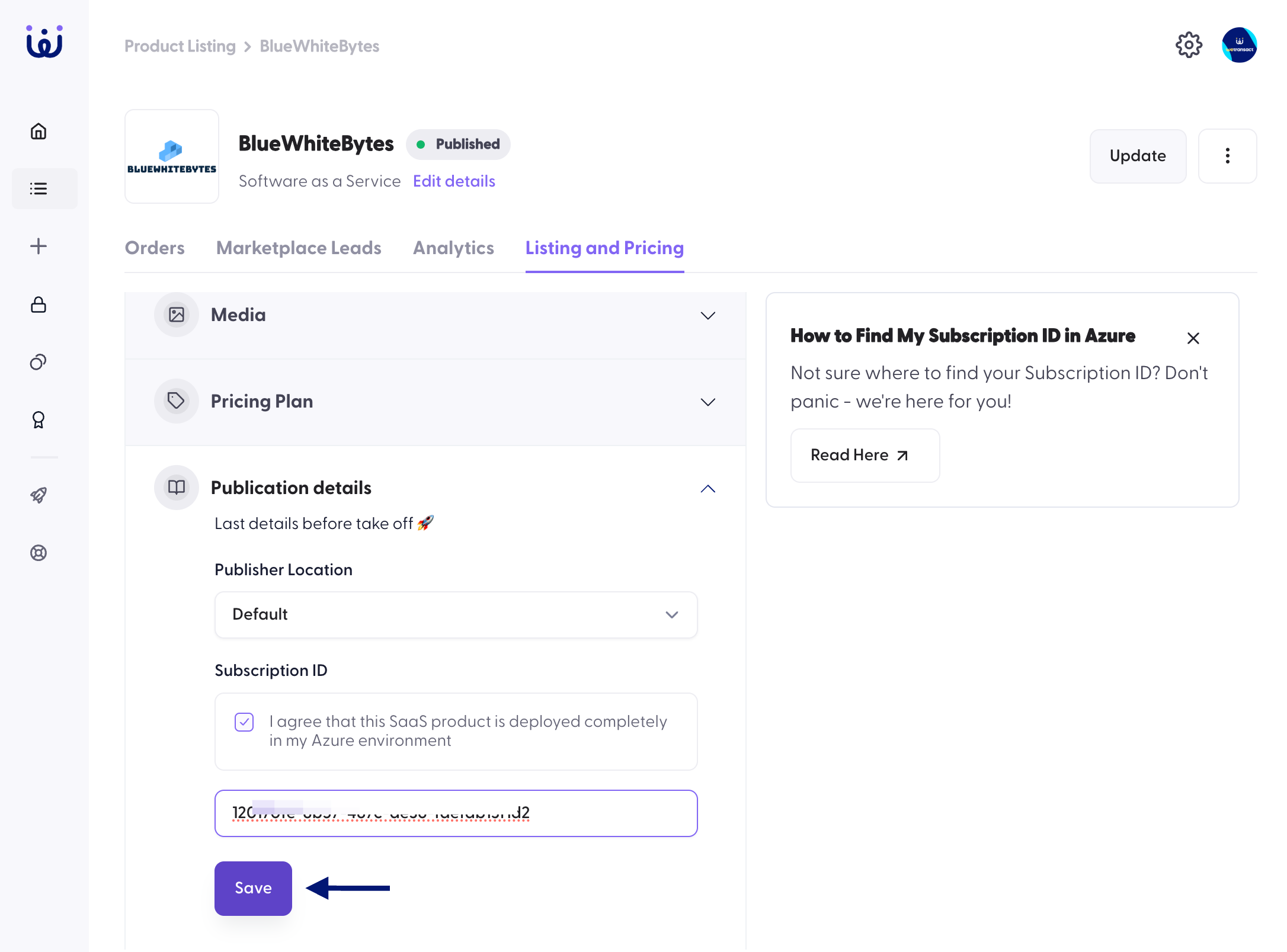Image resolution: width=1287 pixels, height=952 pixels.
Task: Click the plus icon in sidebar
Action: [39, 246]
